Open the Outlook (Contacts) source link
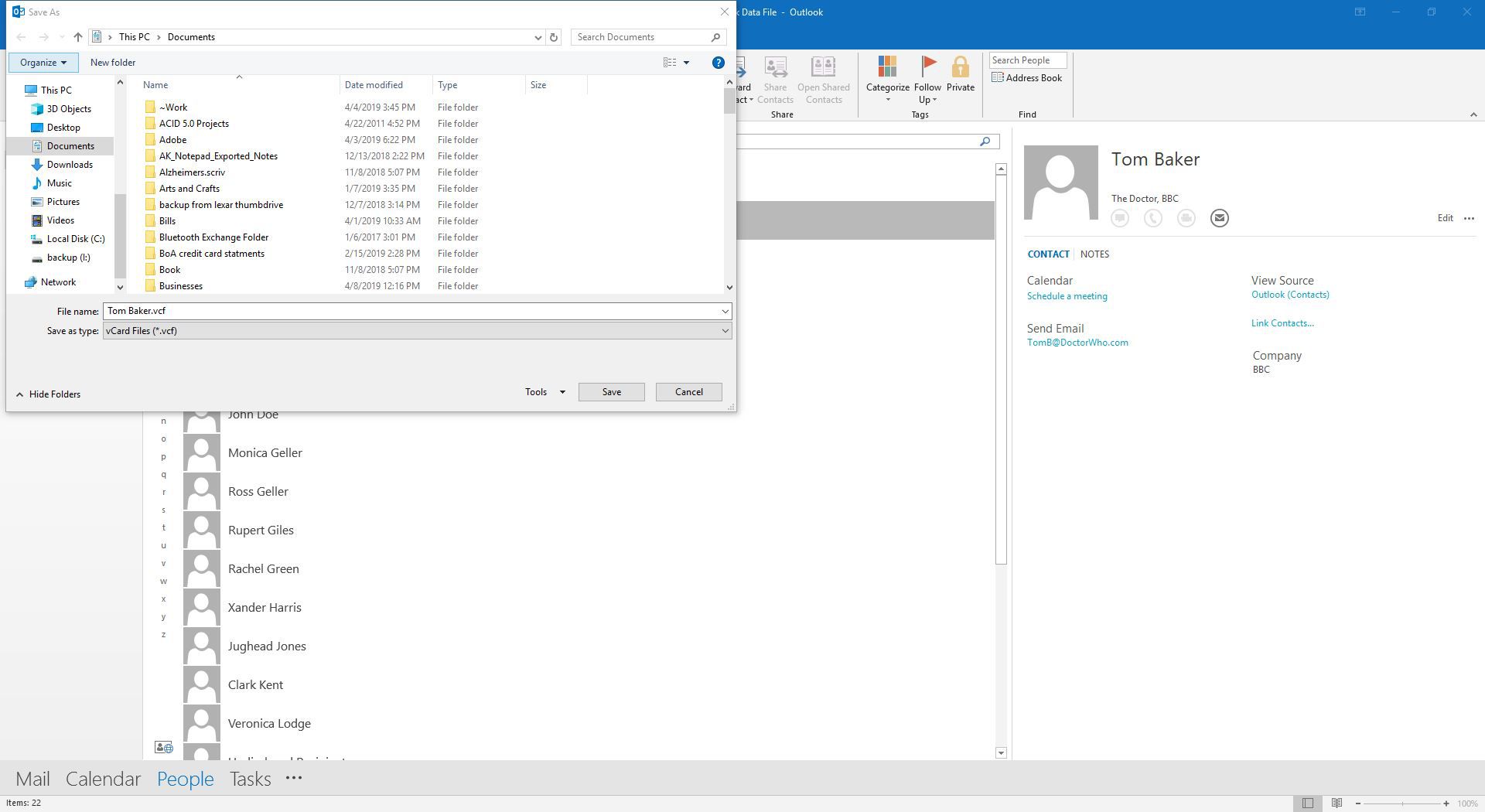 (1290, 295)
